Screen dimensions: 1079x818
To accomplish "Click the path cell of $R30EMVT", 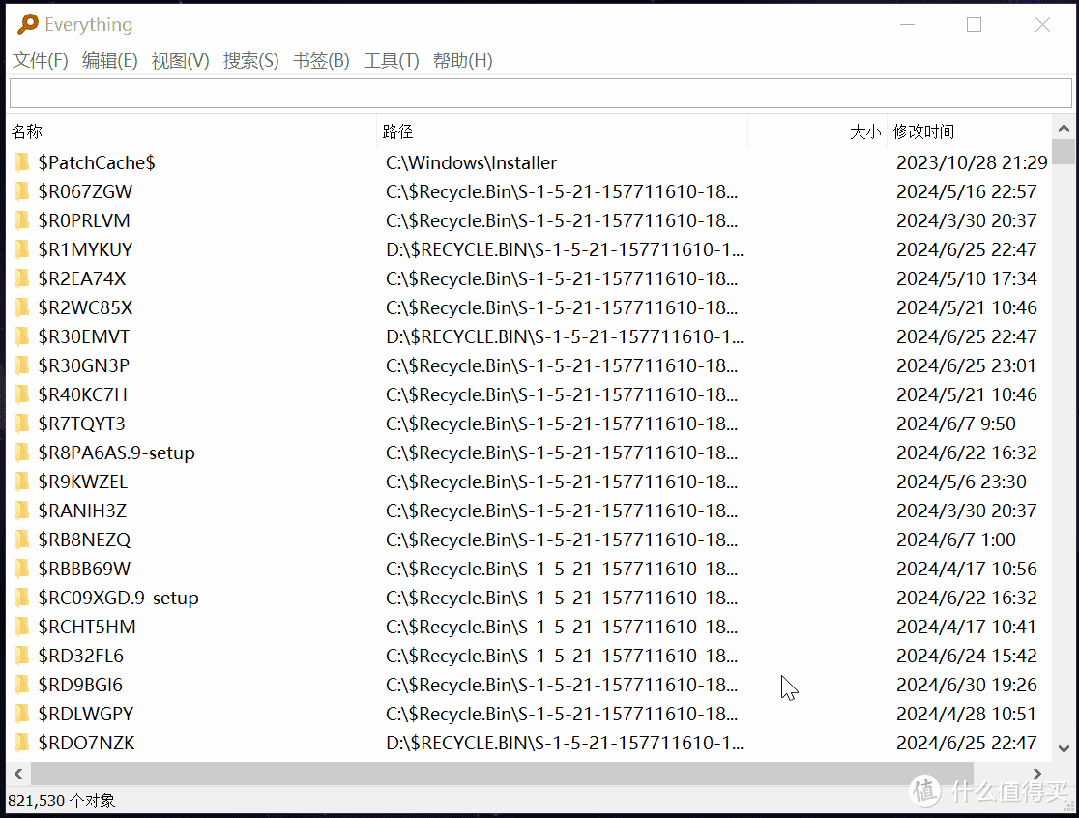I will [x=565, y=336].
